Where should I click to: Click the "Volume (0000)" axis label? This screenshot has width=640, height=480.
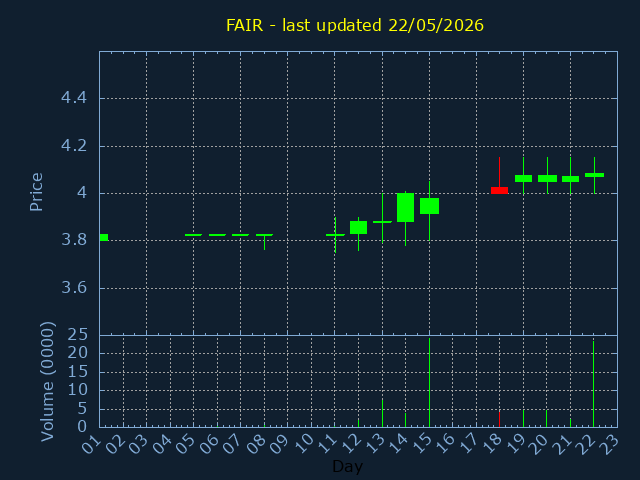[47, 381]
